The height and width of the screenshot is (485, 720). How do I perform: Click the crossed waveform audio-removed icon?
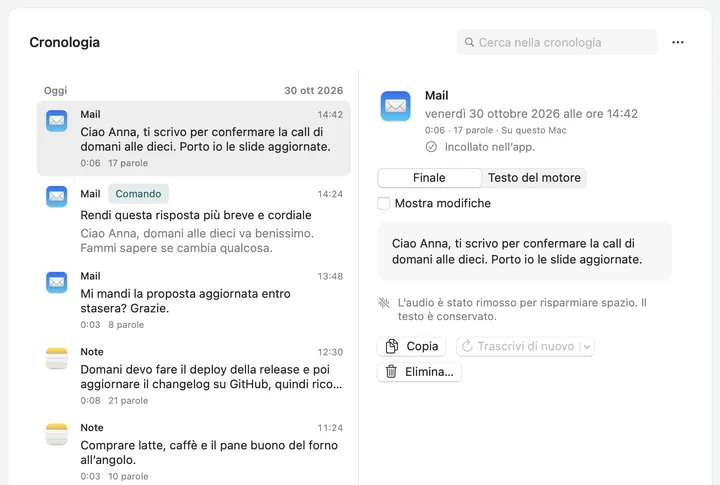coord(384,303)
